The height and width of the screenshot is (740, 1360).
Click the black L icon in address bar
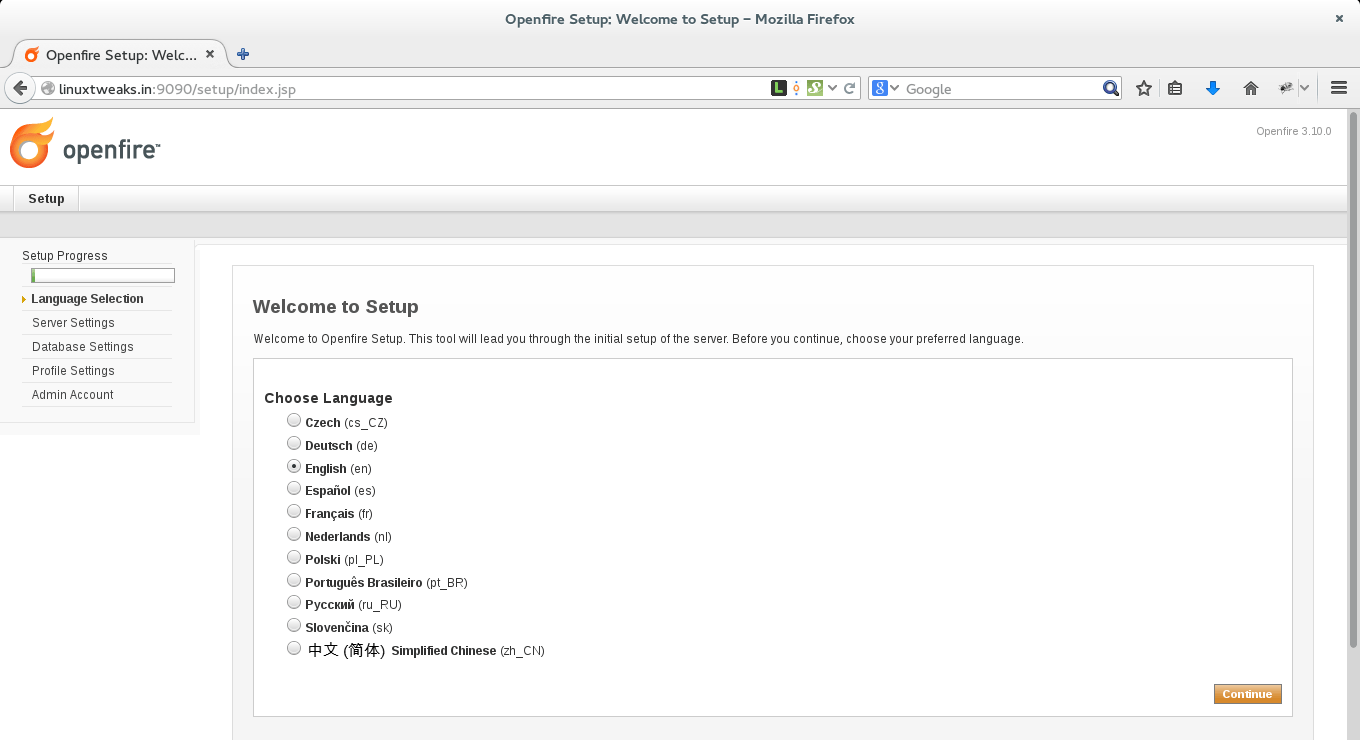(778, 88)
